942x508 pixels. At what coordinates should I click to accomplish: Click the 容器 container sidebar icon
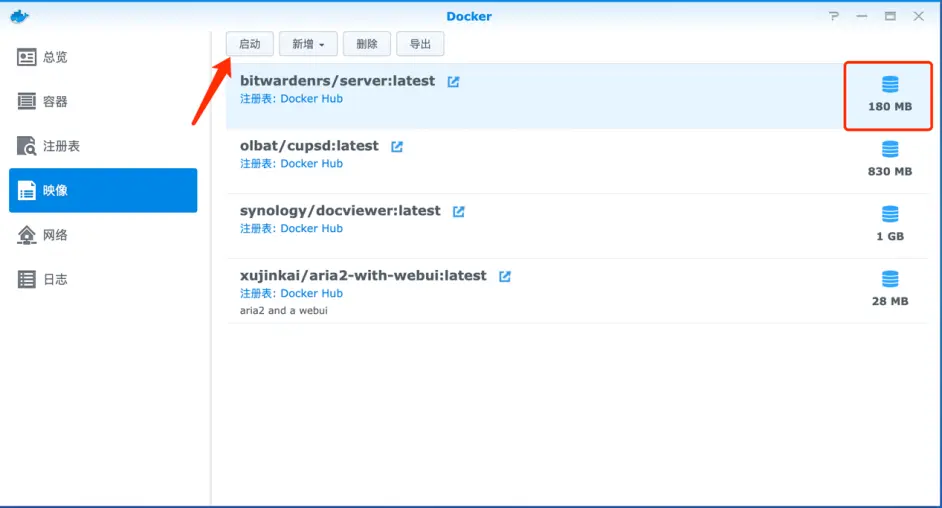point(26,101)
